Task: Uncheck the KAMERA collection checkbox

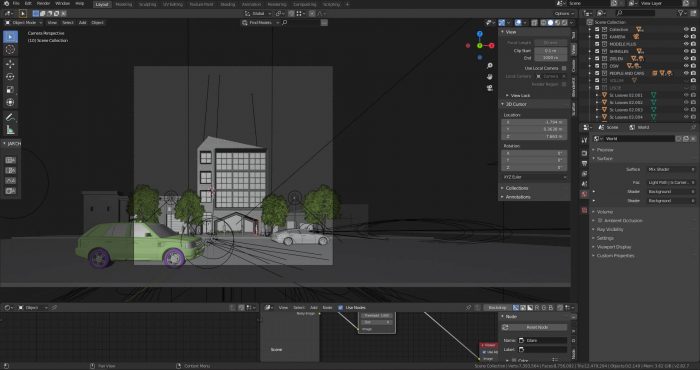Action: (x=597, y=37)
